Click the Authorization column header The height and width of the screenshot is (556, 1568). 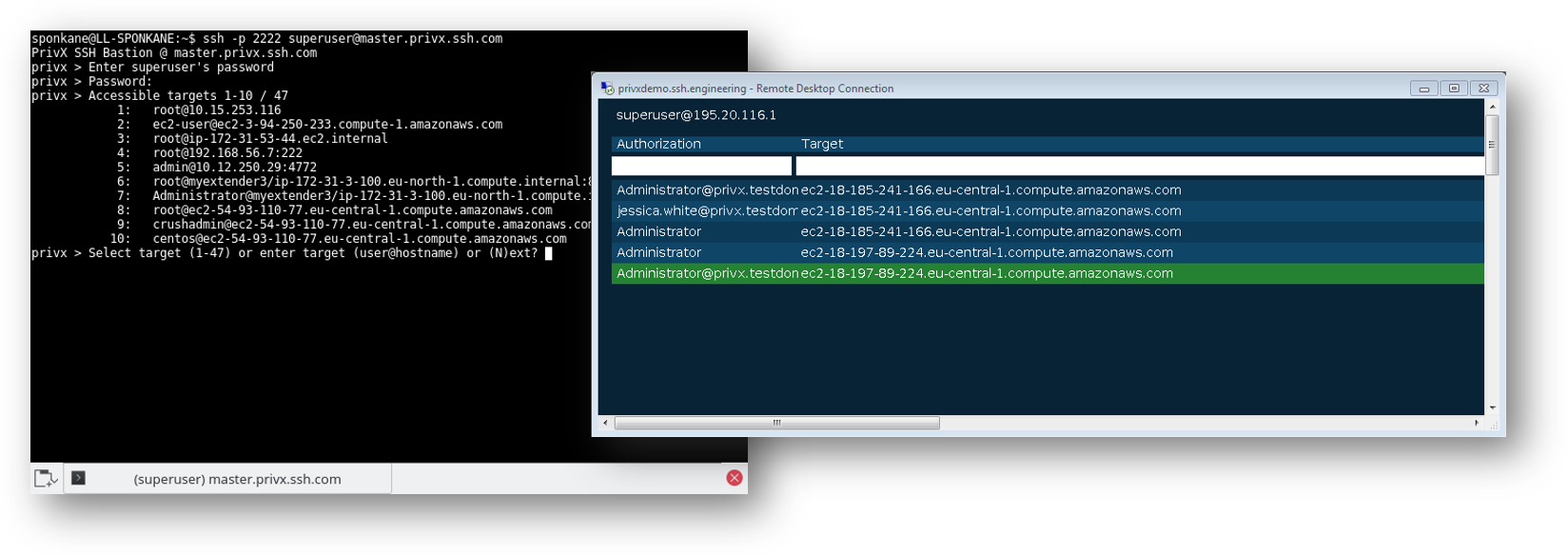pos(658,144)
